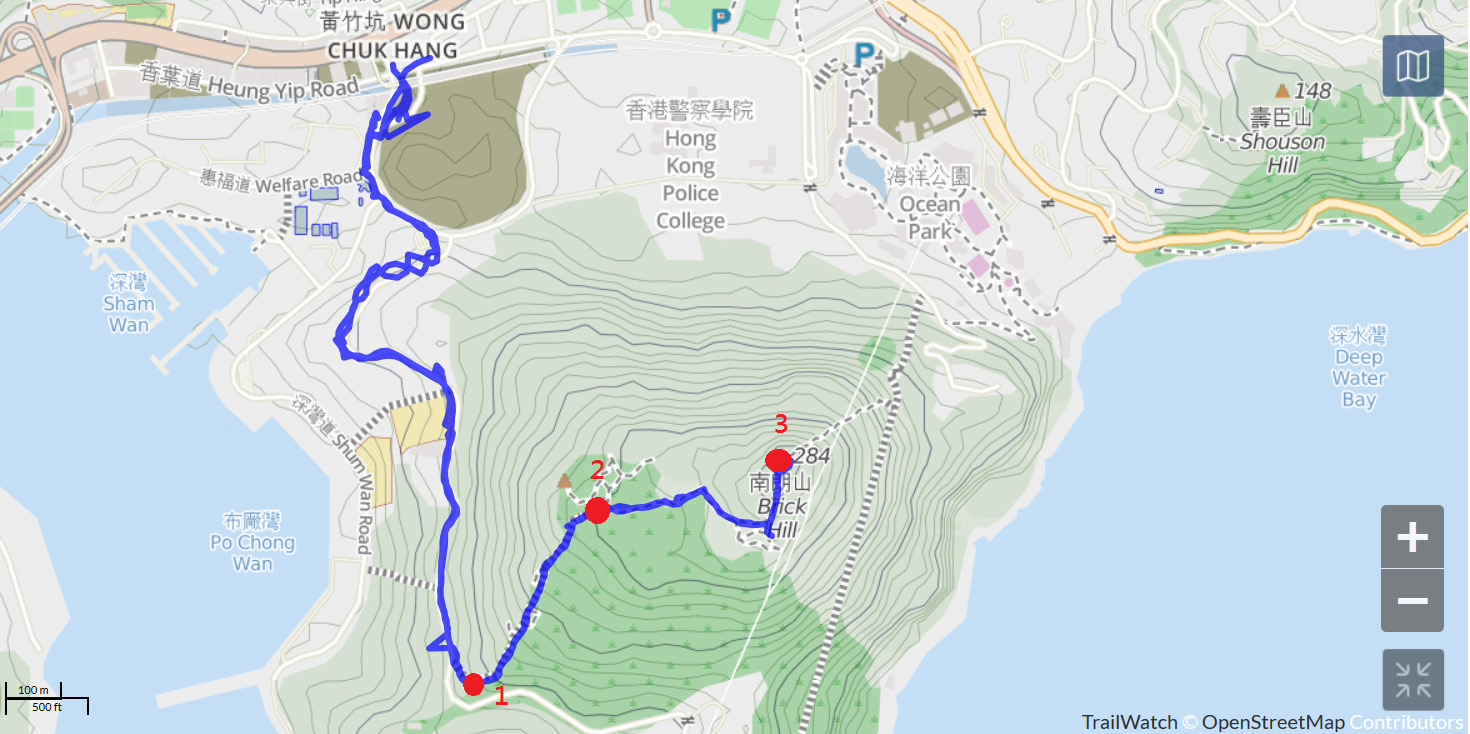1470x734 pixels.
Task: Click the Wong Chuk Hang place label
Action: (x=391, y=36)
